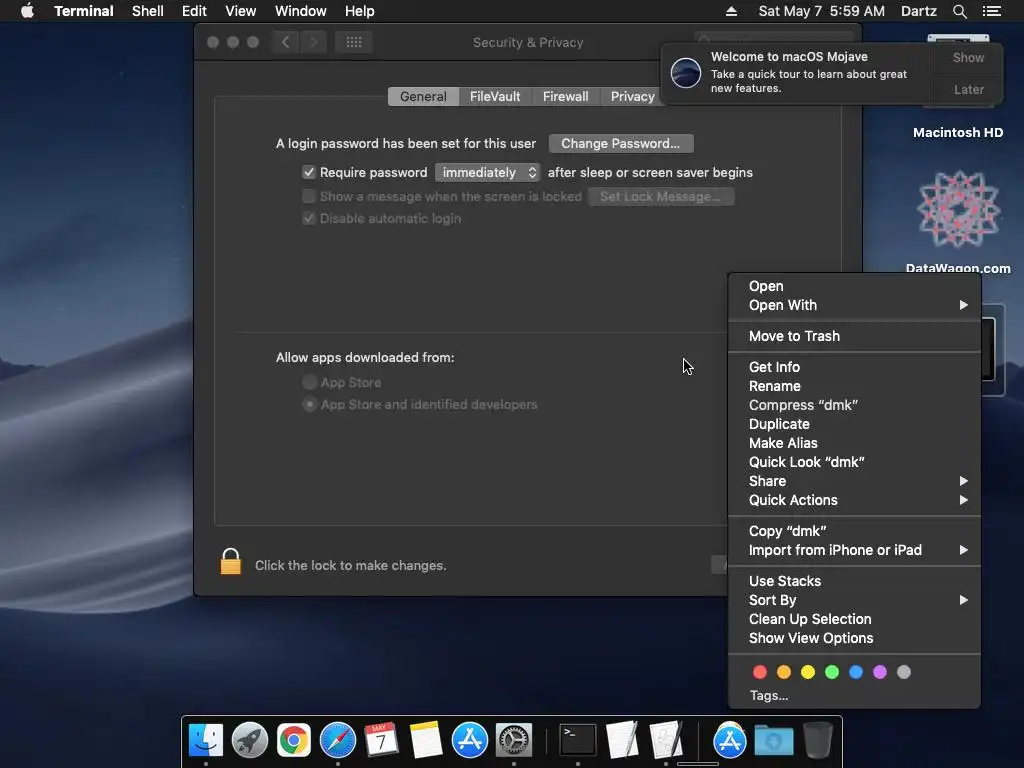Image resolution: width=1024 pixels, height=768 pixels.
Task: Apply the purple tag color
Action: point(880,672)
